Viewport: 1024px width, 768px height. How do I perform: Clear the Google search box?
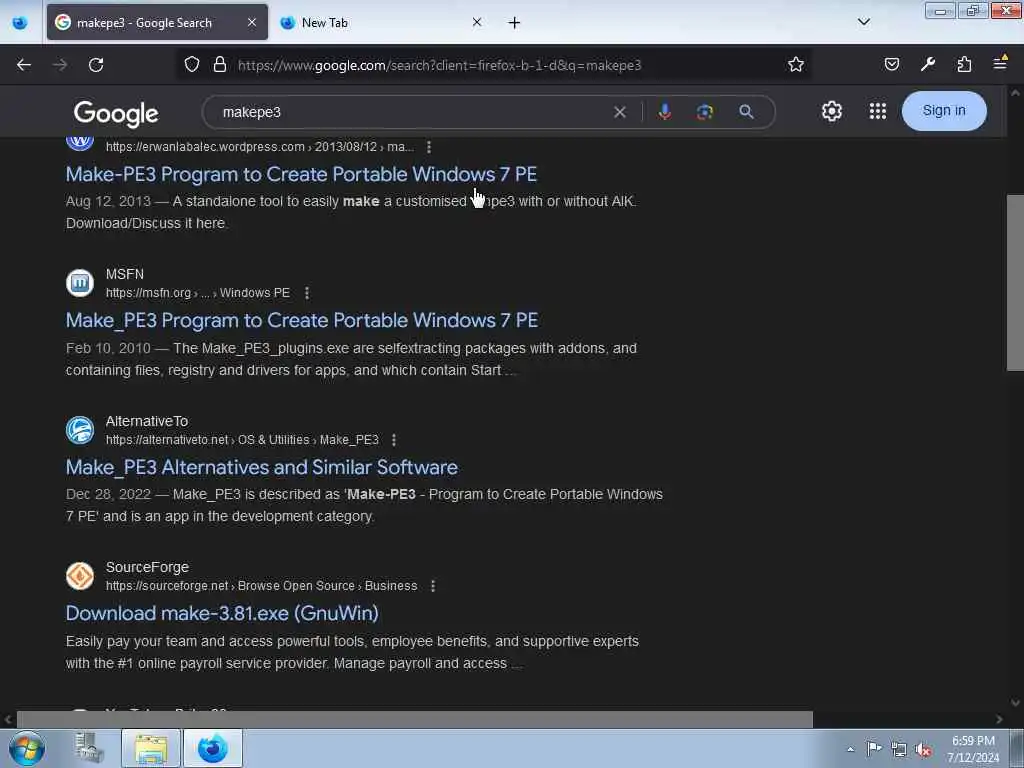pyautogui.click(x=620, y=112)
